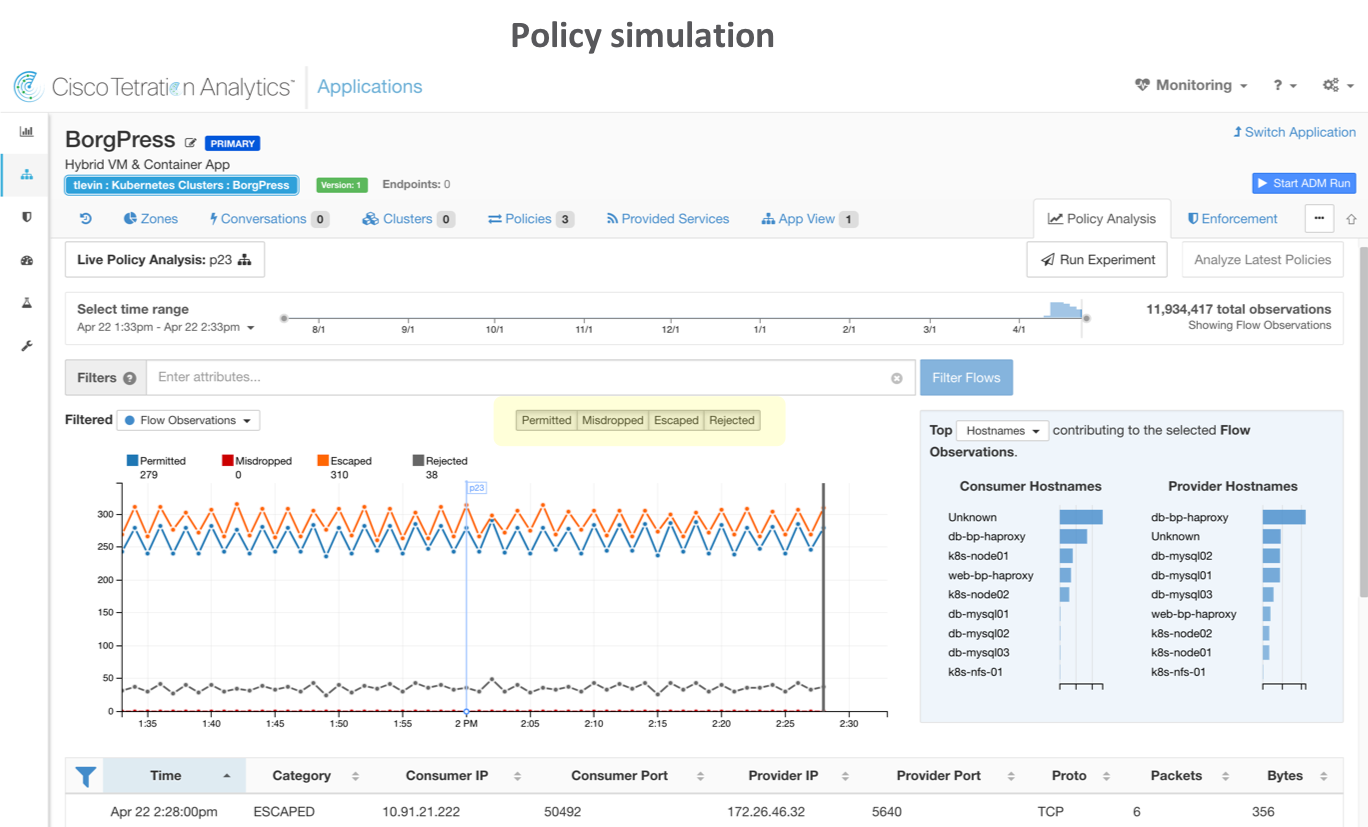Click the right handle of time range slider
The height and width of the screenshot is (827, 1368).
[1087, 319]
